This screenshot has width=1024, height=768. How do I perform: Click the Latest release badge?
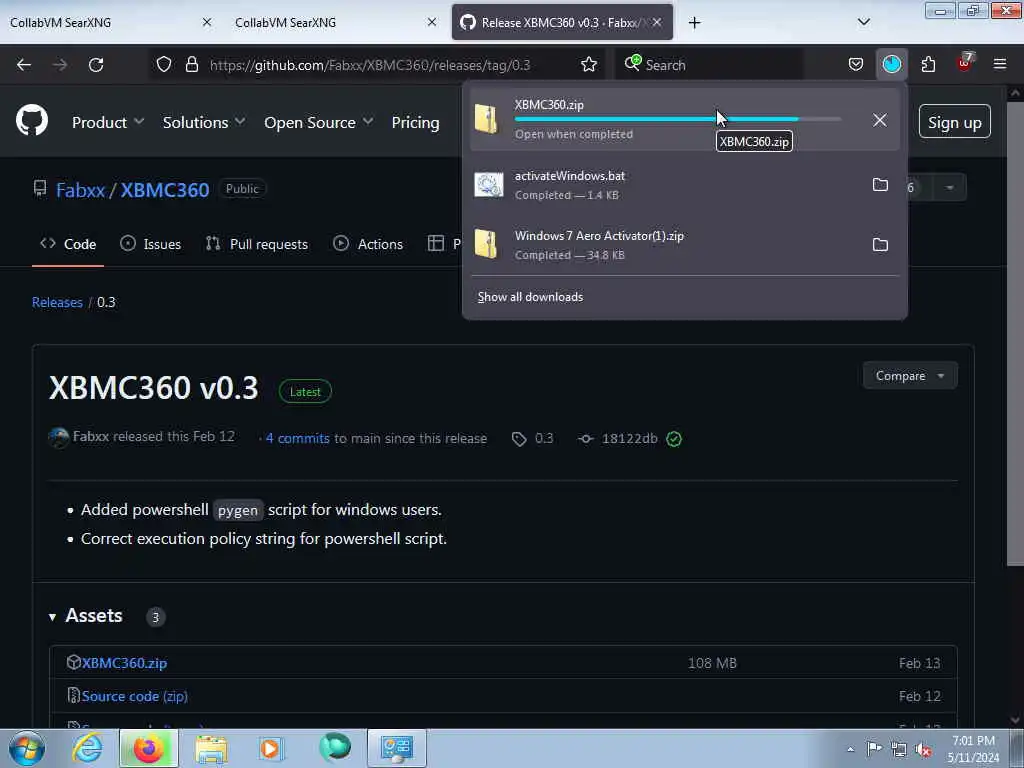tap(305, 392)
